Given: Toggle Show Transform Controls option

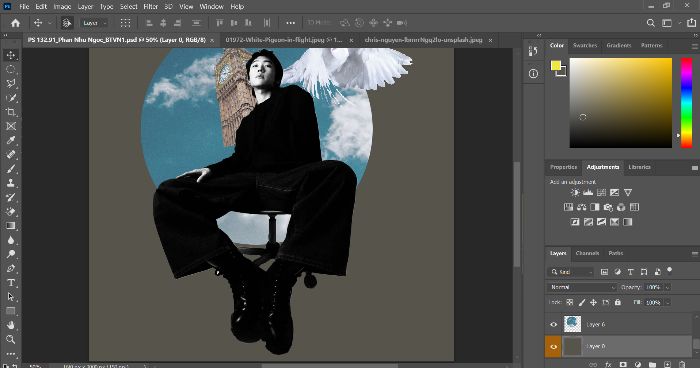Looking at the screenshot, I should (x=125, y=23).
